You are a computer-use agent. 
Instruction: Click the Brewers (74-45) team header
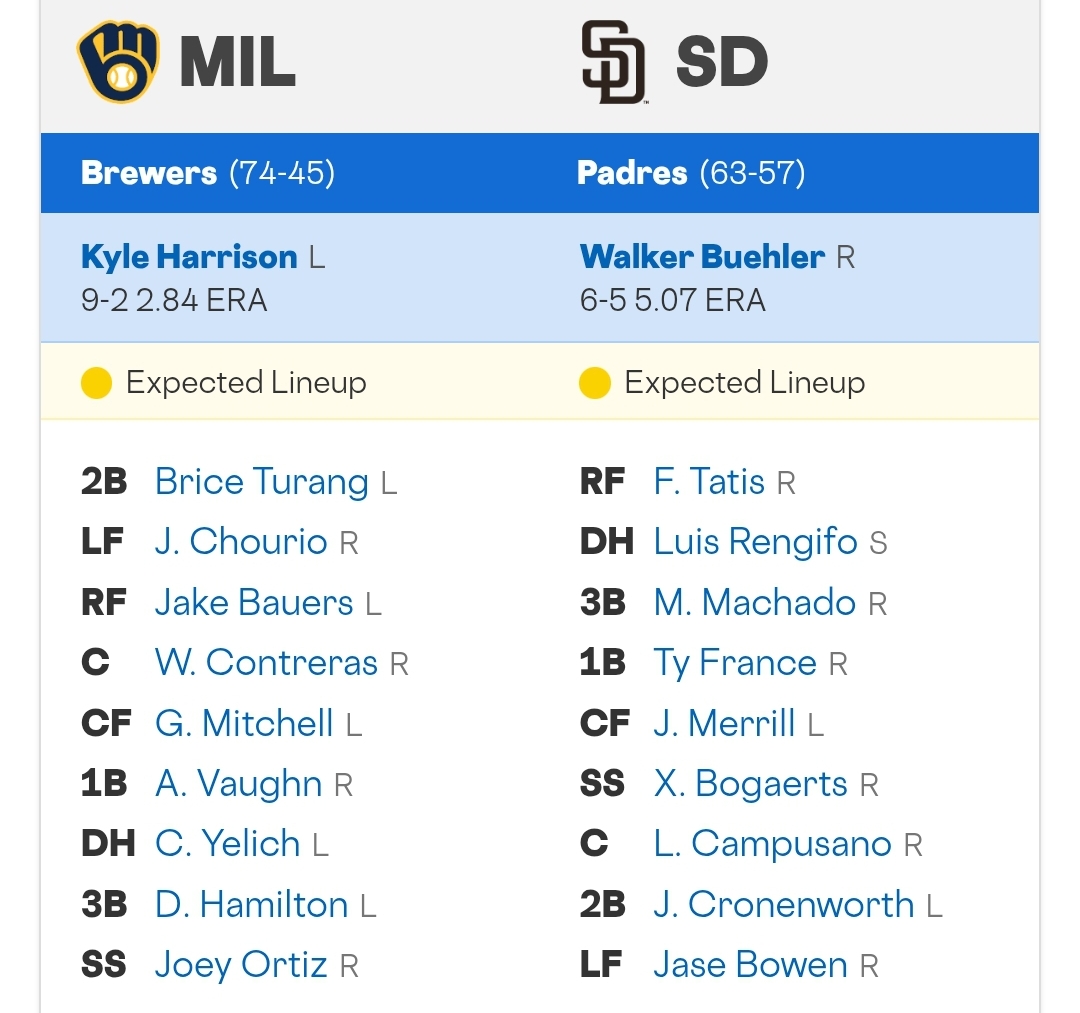pos(208,173)
